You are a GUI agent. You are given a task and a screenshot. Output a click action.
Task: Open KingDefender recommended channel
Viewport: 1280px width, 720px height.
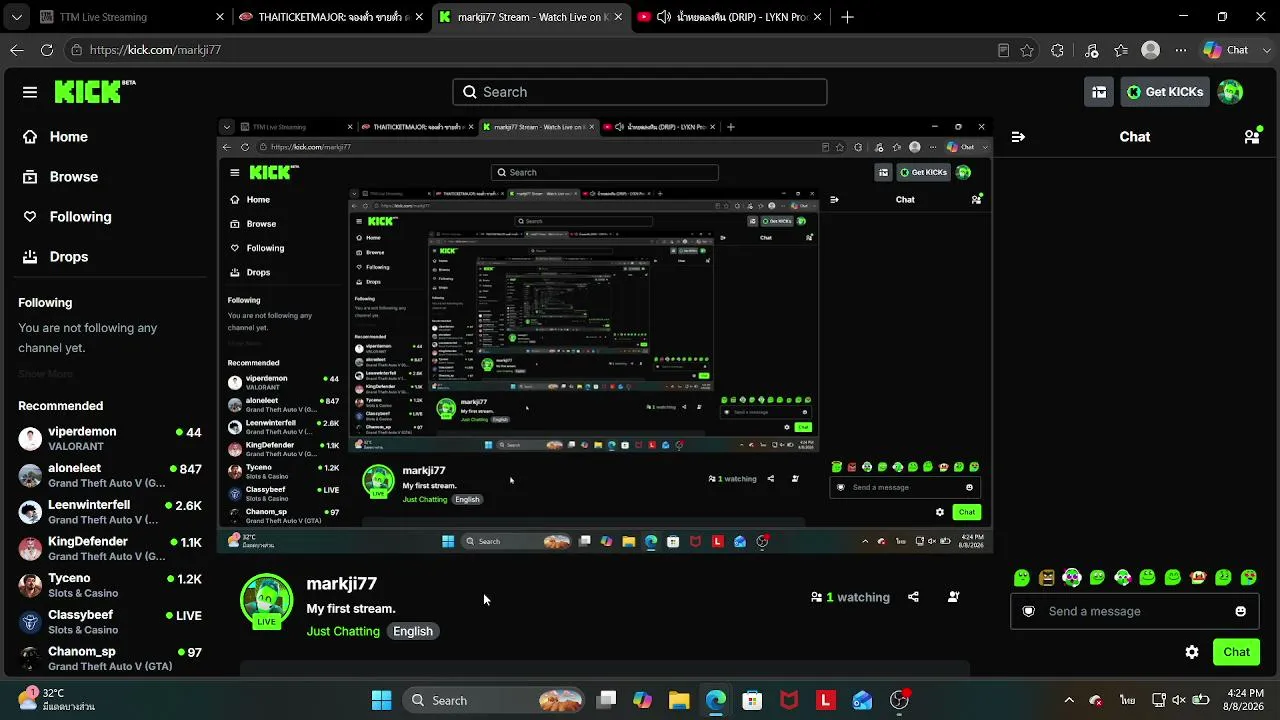pos(110,548)
